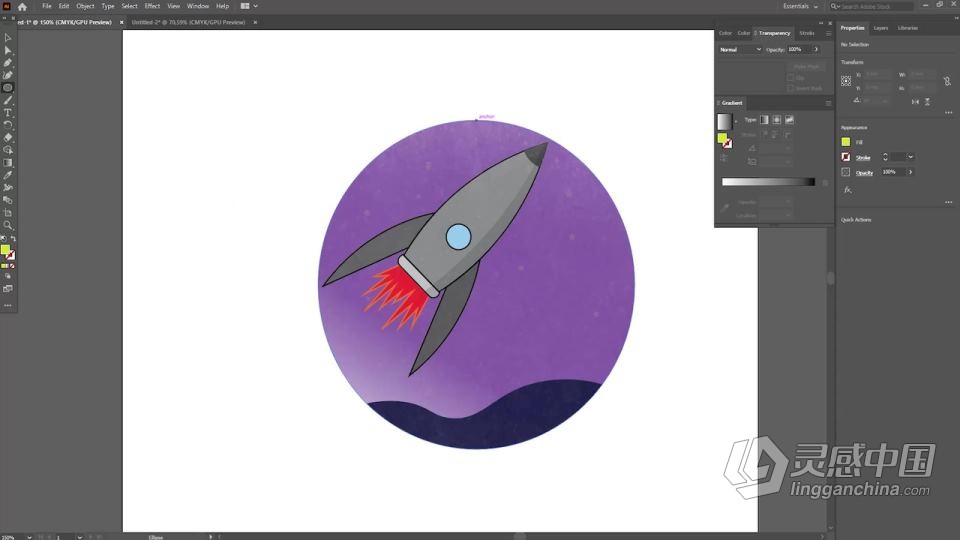This screenshot has width=960, height=540.
Task: Open the zoom level dropdown in status bar
Action: (x=29, y=537)
